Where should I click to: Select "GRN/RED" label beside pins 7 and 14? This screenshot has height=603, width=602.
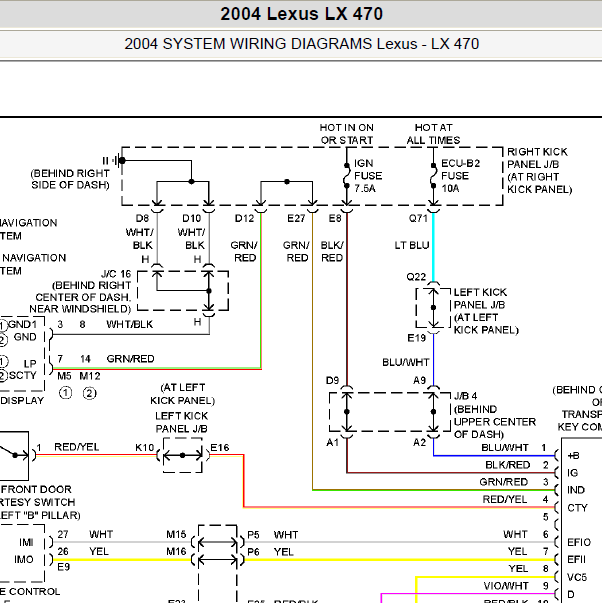pos(130,359)
